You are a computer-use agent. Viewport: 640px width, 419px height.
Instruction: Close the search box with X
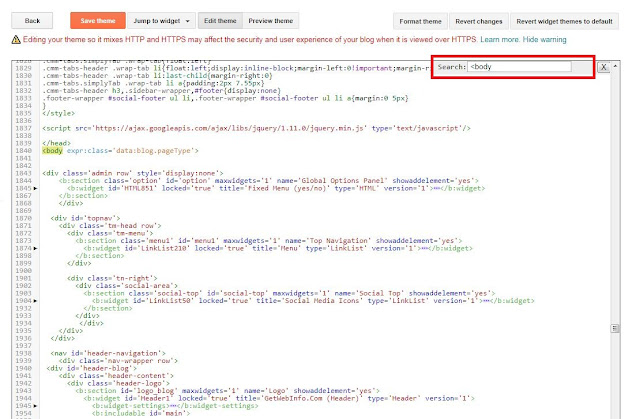click(603, 67)
